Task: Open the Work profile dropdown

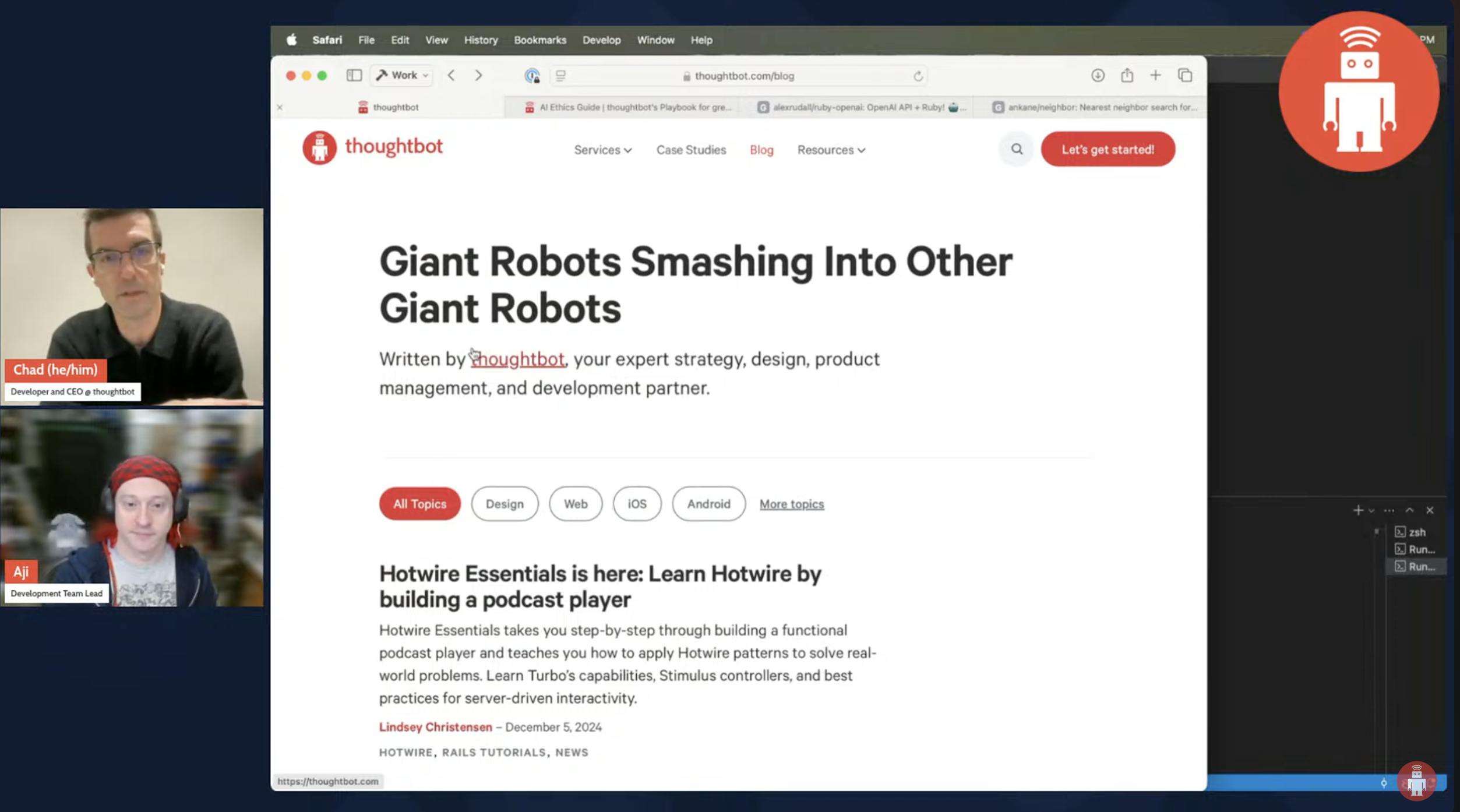Action: click(402, 75)
